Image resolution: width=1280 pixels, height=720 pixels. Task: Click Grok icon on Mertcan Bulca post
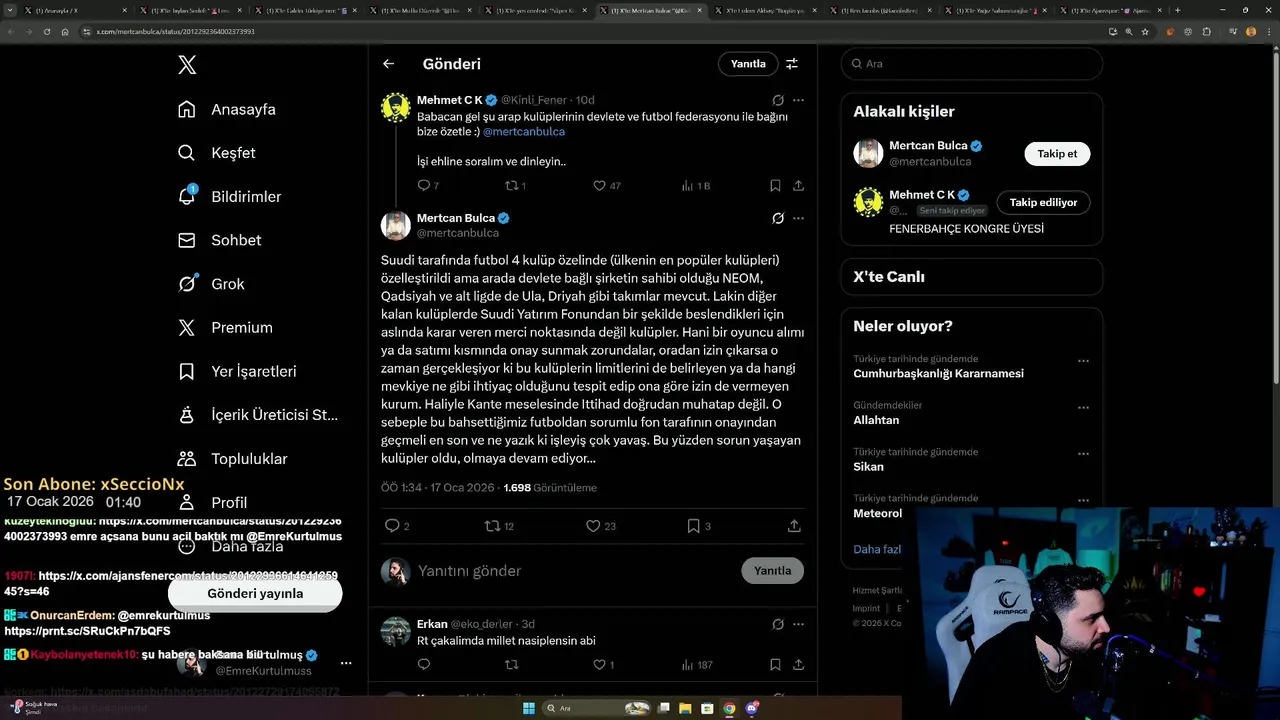(x=777, y=218)
